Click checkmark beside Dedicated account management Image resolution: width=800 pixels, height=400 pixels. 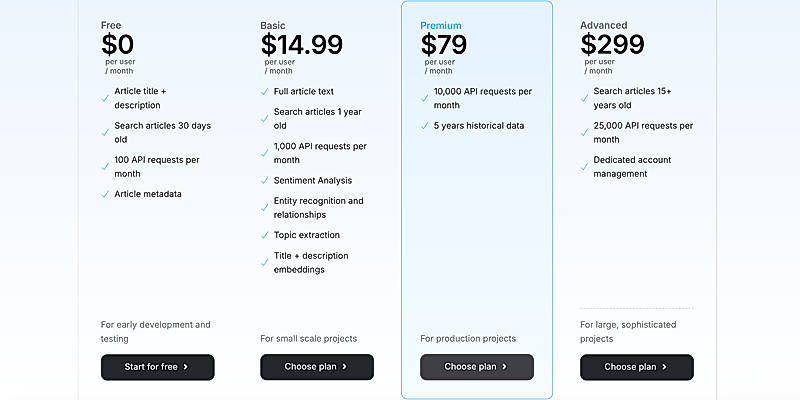[585, 160]
